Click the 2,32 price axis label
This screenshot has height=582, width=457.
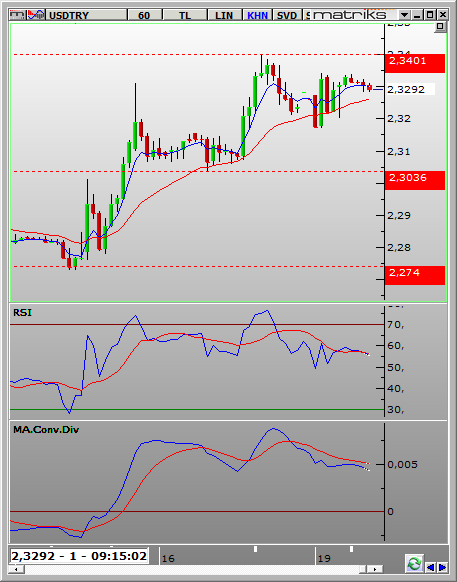(399, 118)
